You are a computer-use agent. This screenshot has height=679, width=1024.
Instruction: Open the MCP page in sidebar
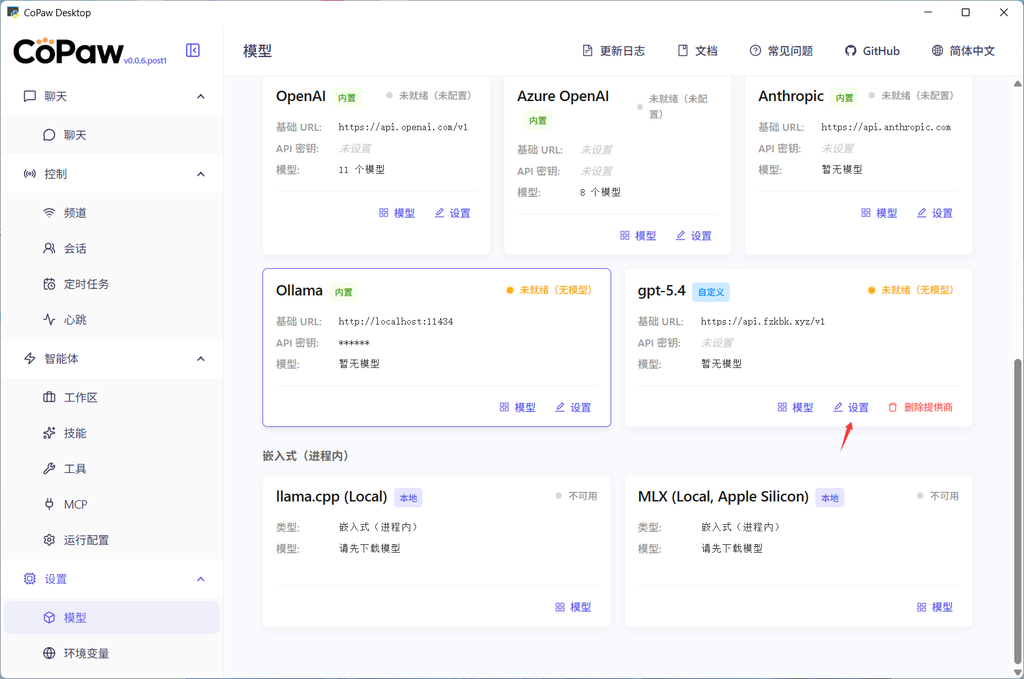[112, 505]
